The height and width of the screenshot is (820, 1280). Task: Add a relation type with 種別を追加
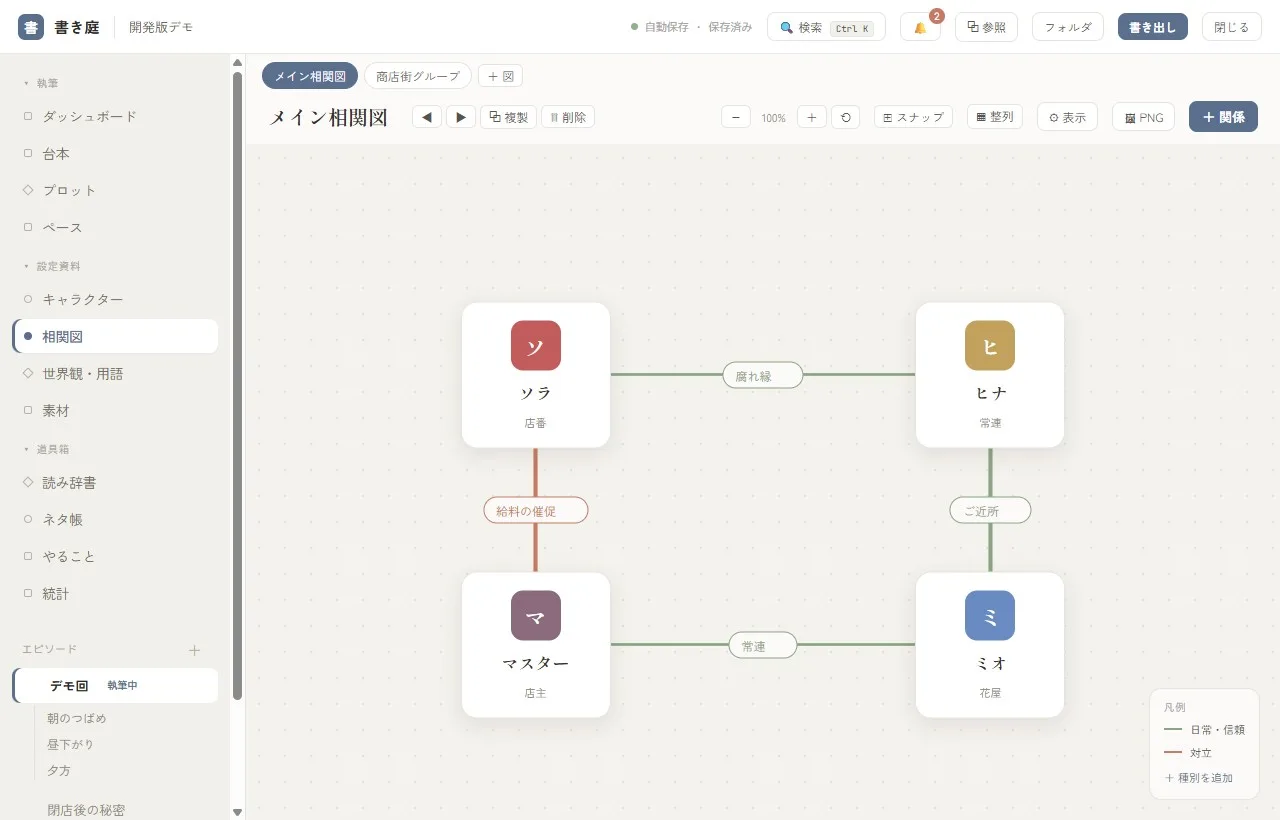(1199, 777)
